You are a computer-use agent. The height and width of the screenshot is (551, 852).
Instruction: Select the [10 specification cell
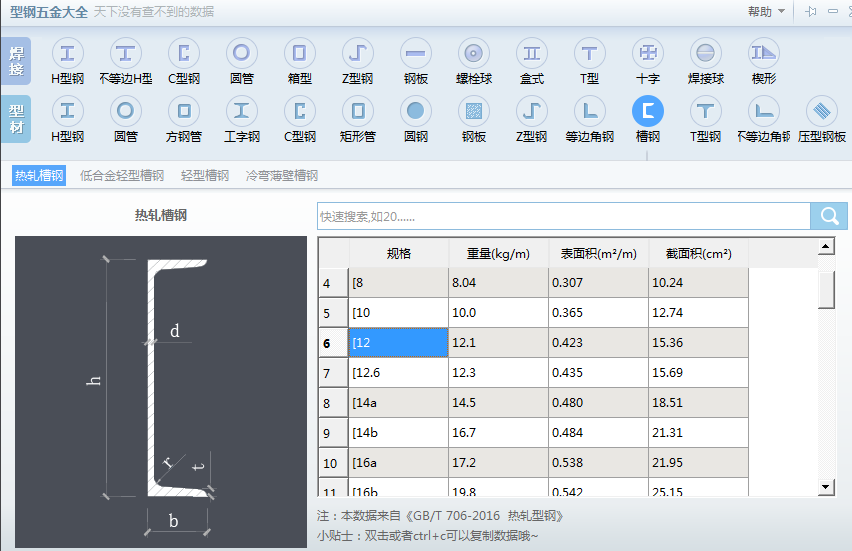point(398,312)
